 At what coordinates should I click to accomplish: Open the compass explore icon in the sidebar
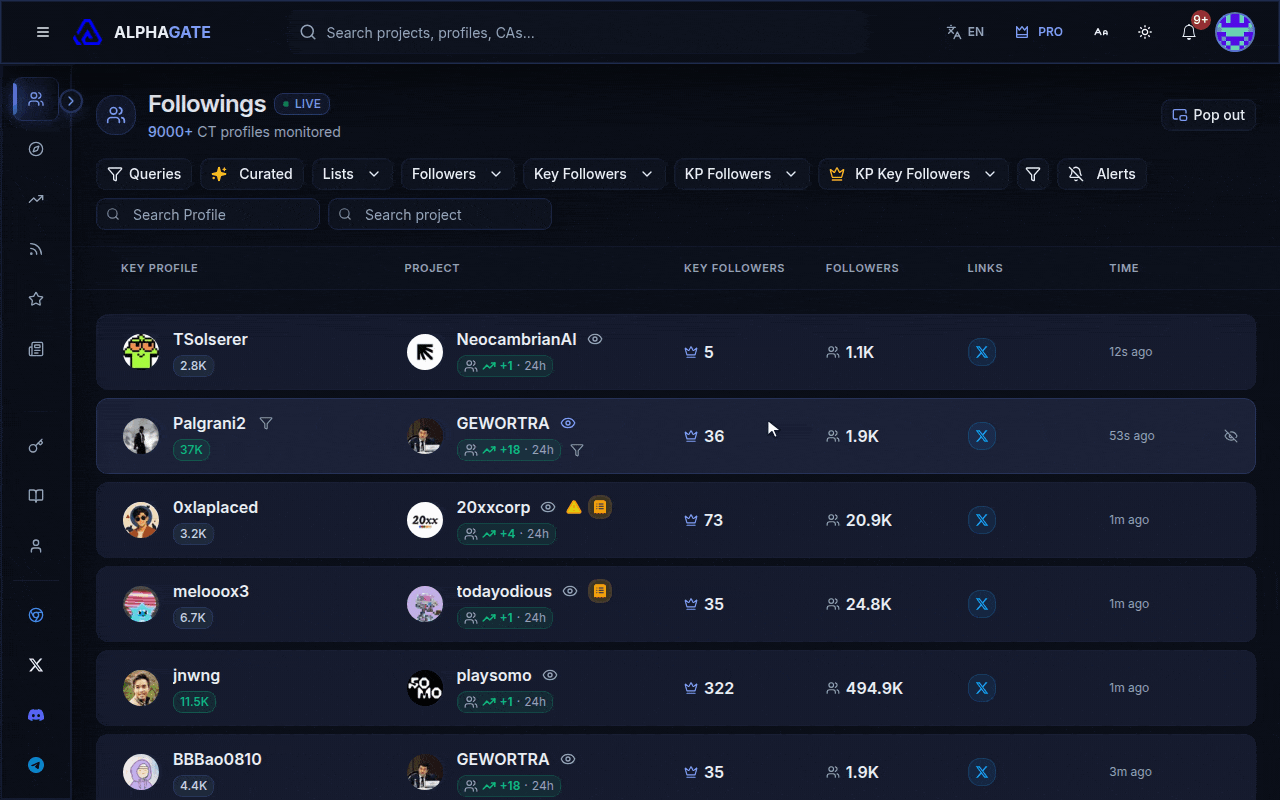point(36,149)
